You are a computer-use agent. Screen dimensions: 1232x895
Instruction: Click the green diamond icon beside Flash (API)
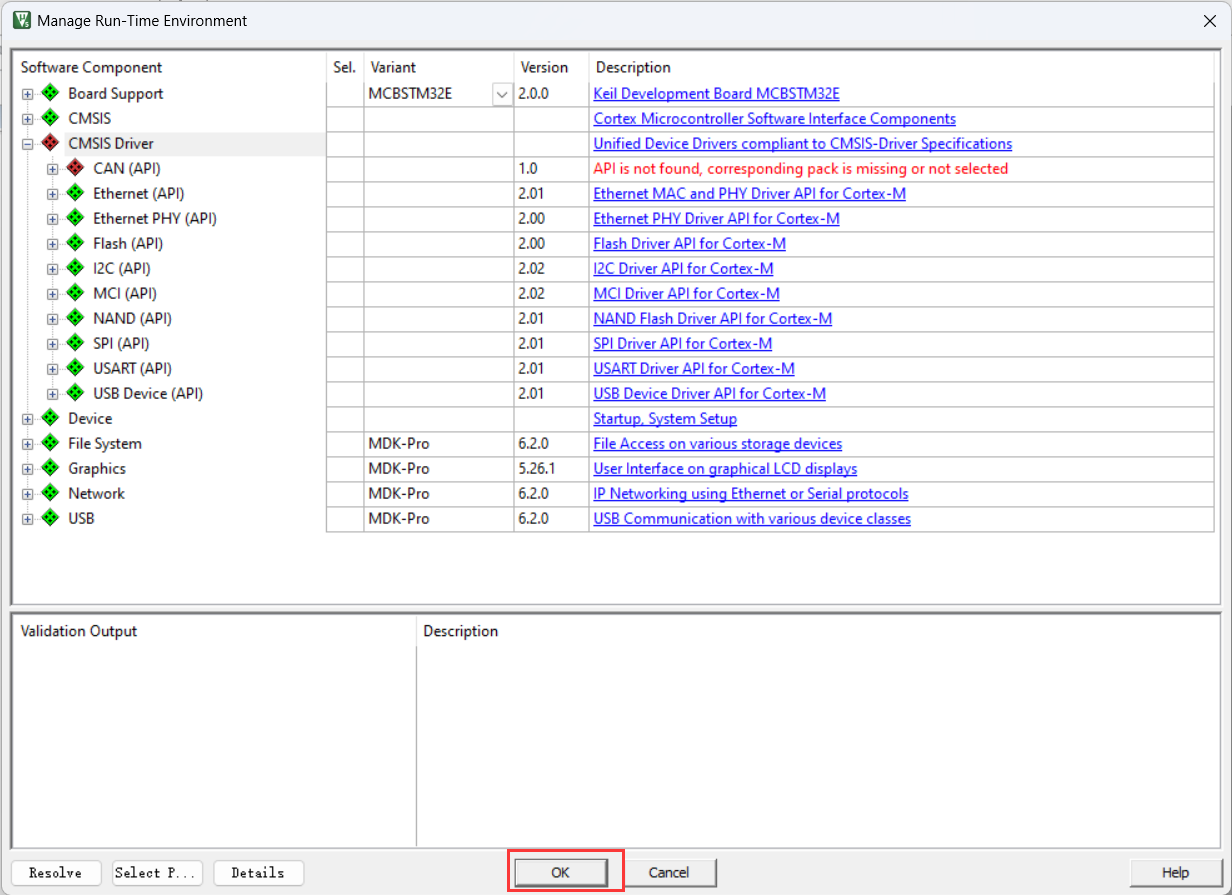75,243
